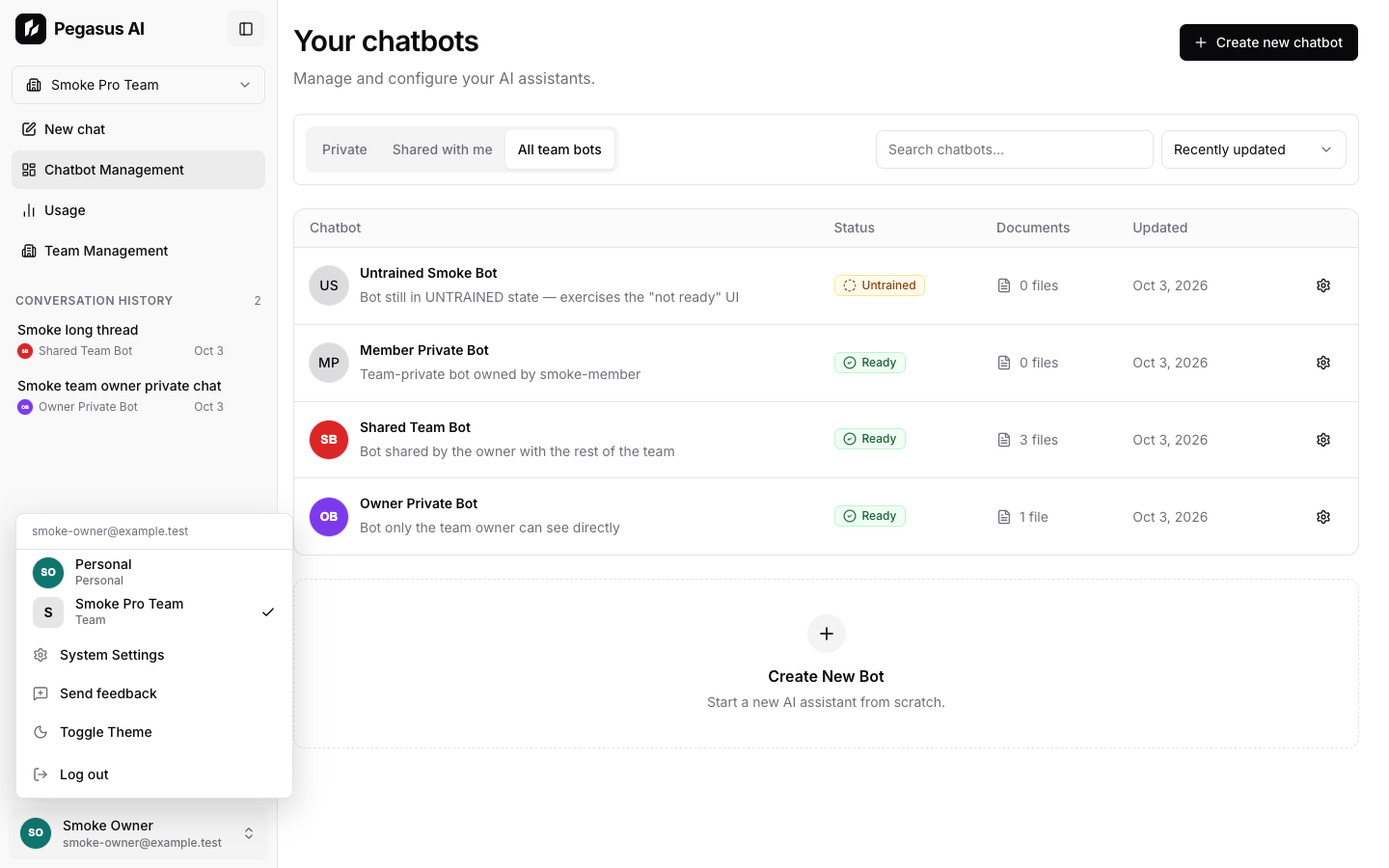Screen dimensions: 1389x868
Task: Open the Recently updated sort dropdown
Action: point(1254,149)
